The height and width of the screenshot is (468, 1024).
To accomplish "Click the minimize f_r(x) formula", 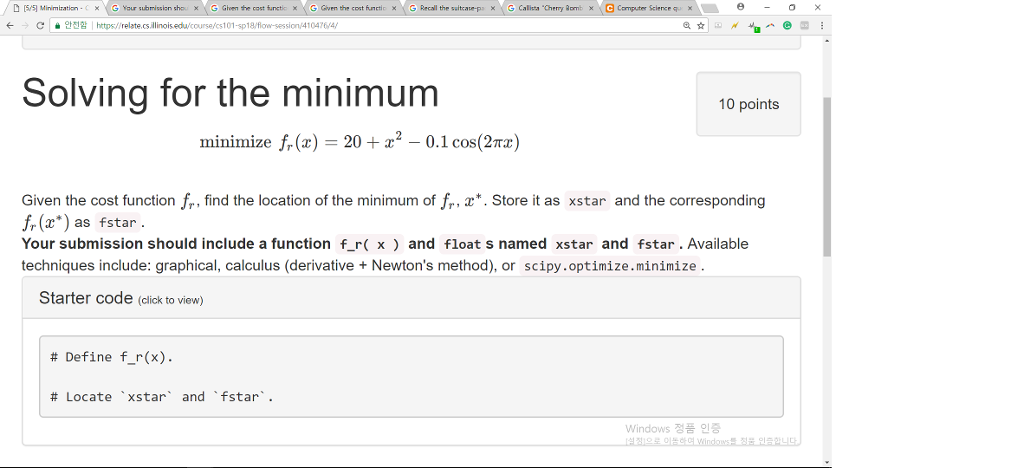I will tap(359, 142).
